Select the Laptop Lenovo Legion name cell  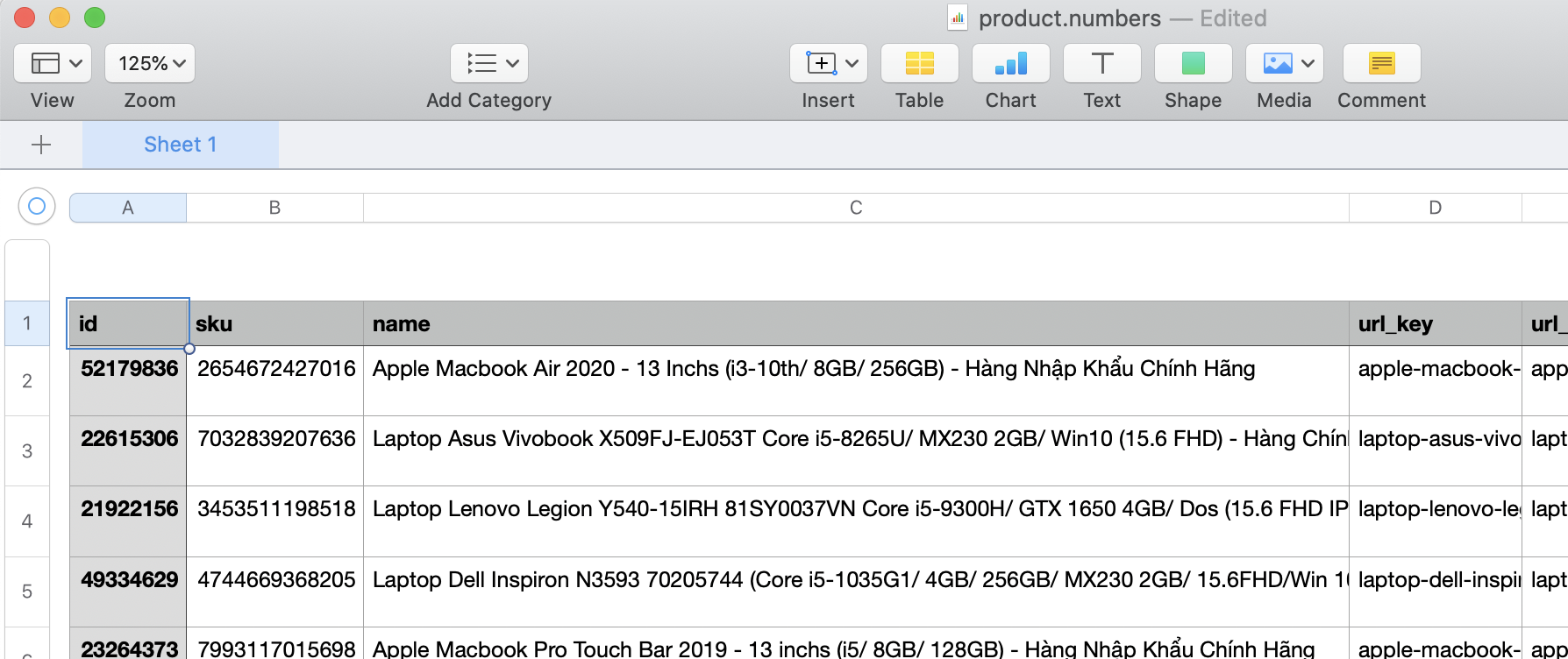[x=856, y=521]
